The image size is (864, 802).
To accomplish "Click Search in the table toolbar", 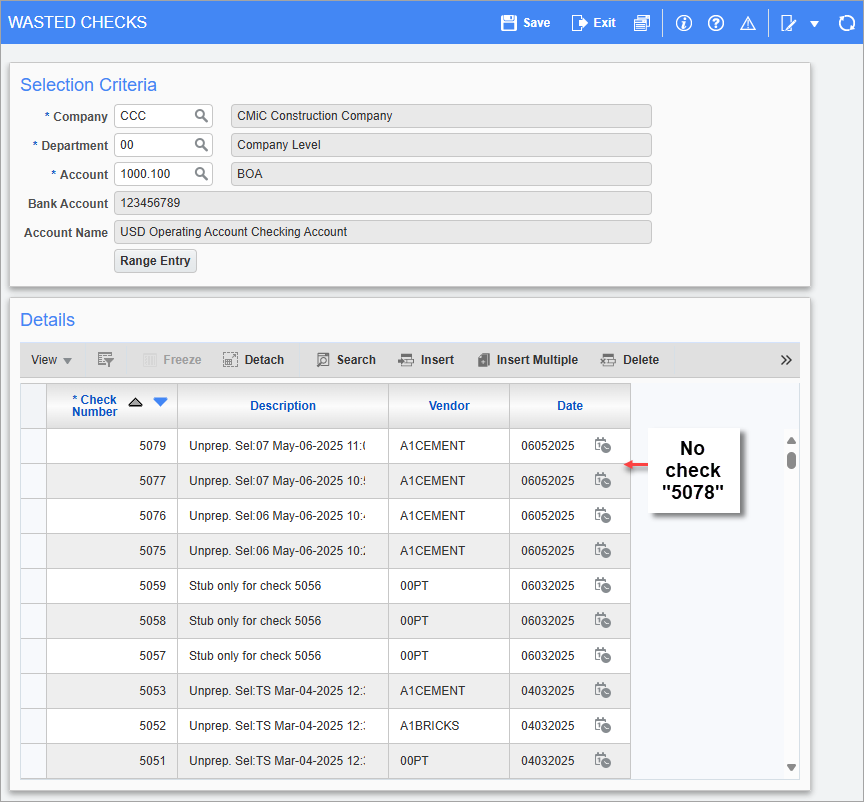I will coord(346,360).
